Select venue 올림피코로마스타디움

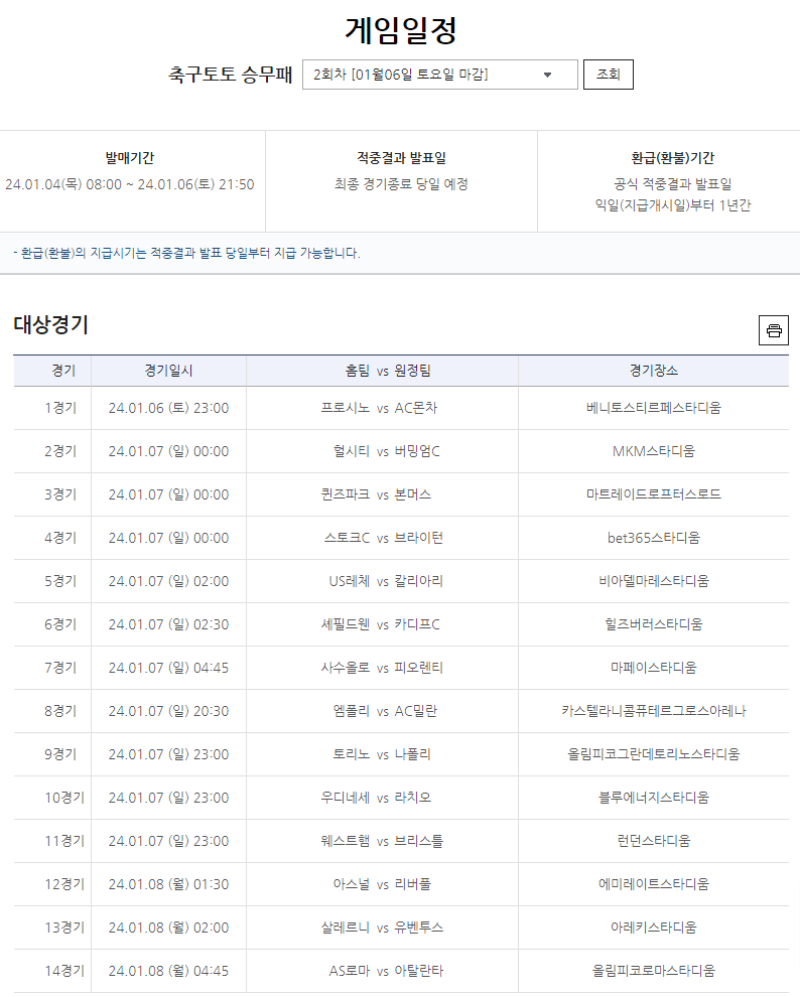pyautogui.click(x=654, y=971)
